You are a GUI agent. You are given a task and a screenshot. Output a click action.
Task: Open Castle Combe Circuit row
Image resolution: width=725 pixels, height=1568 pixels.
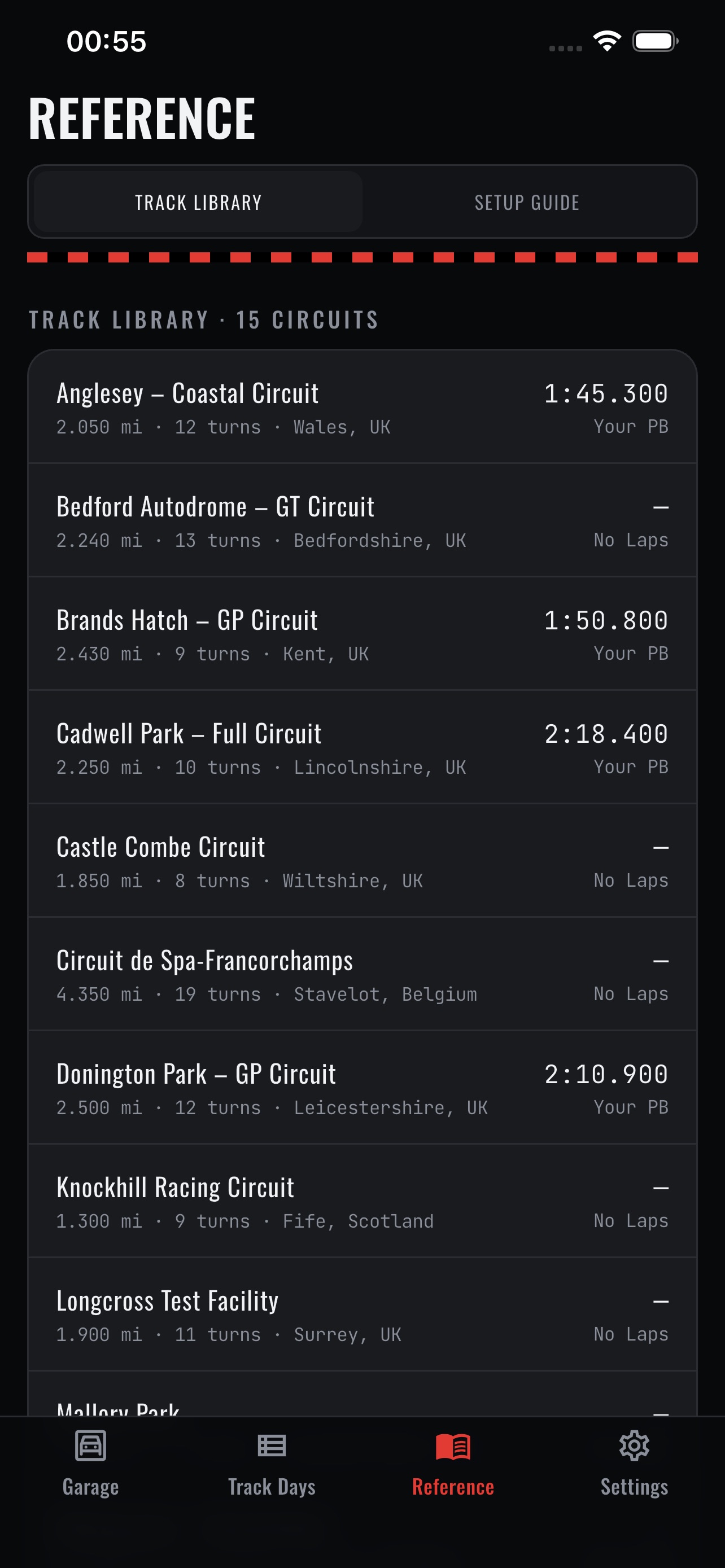click(x=362, y=861)
